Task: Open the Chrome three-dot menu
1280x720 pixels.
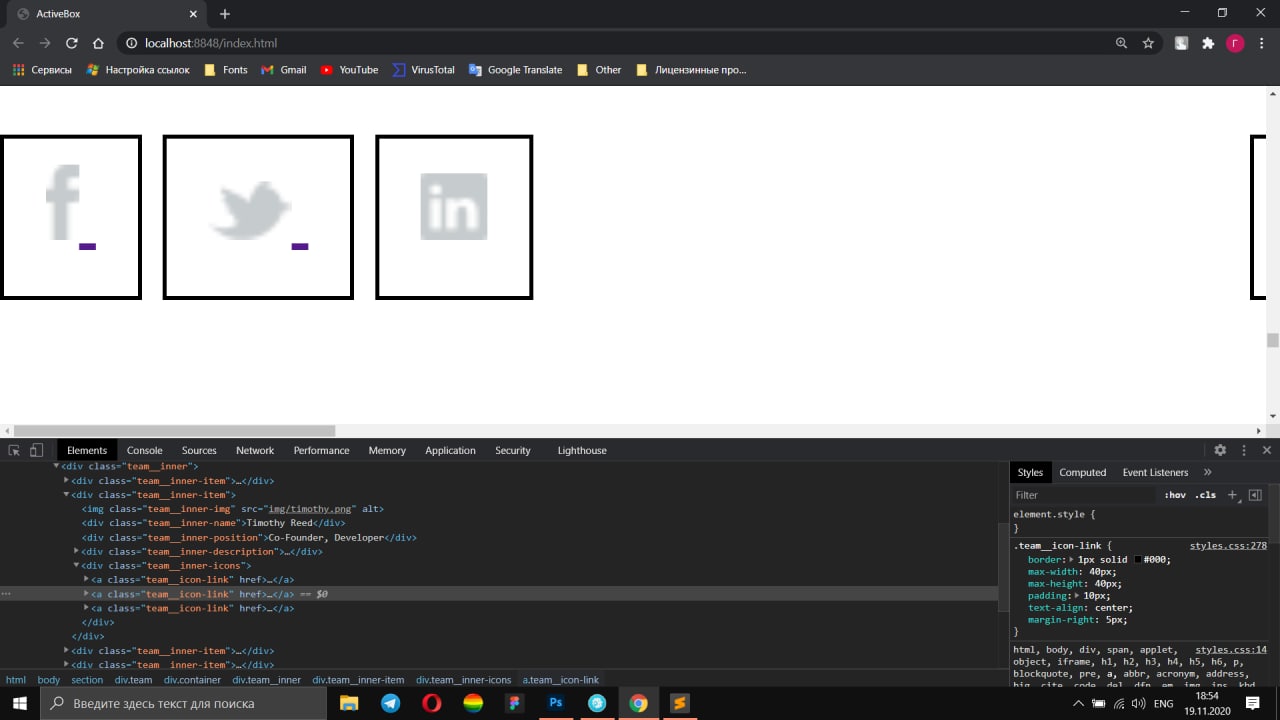Action: [x=1262, y=43]
